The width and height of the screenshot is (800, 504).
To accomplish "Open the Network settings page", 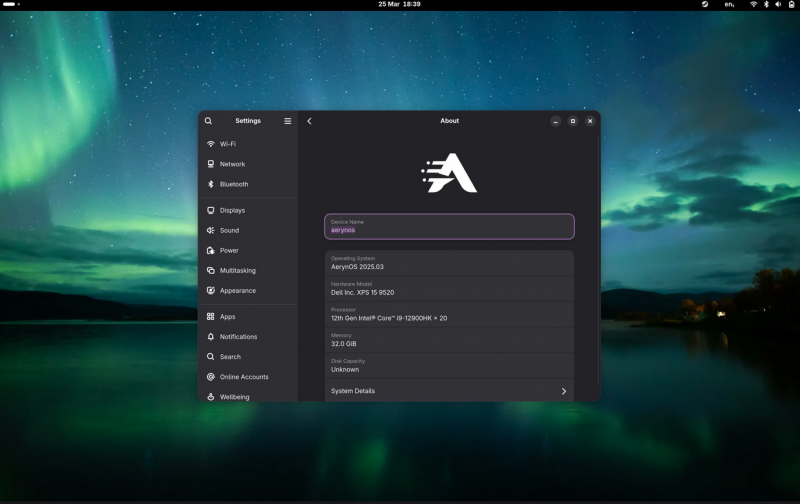I will click(248, 164).
